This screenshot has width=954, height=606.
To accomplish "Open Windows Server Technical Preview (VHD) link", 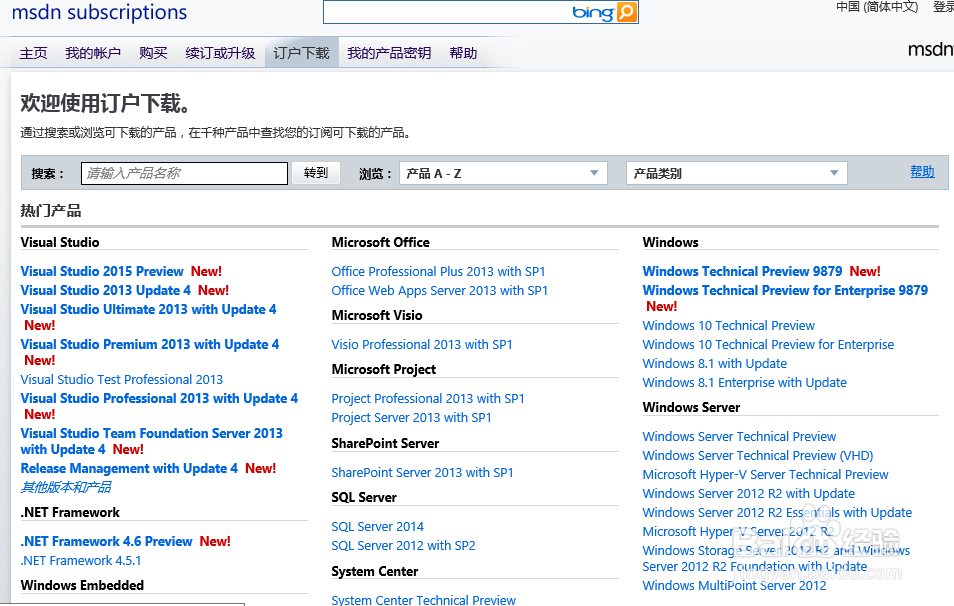I will [757, 455].
